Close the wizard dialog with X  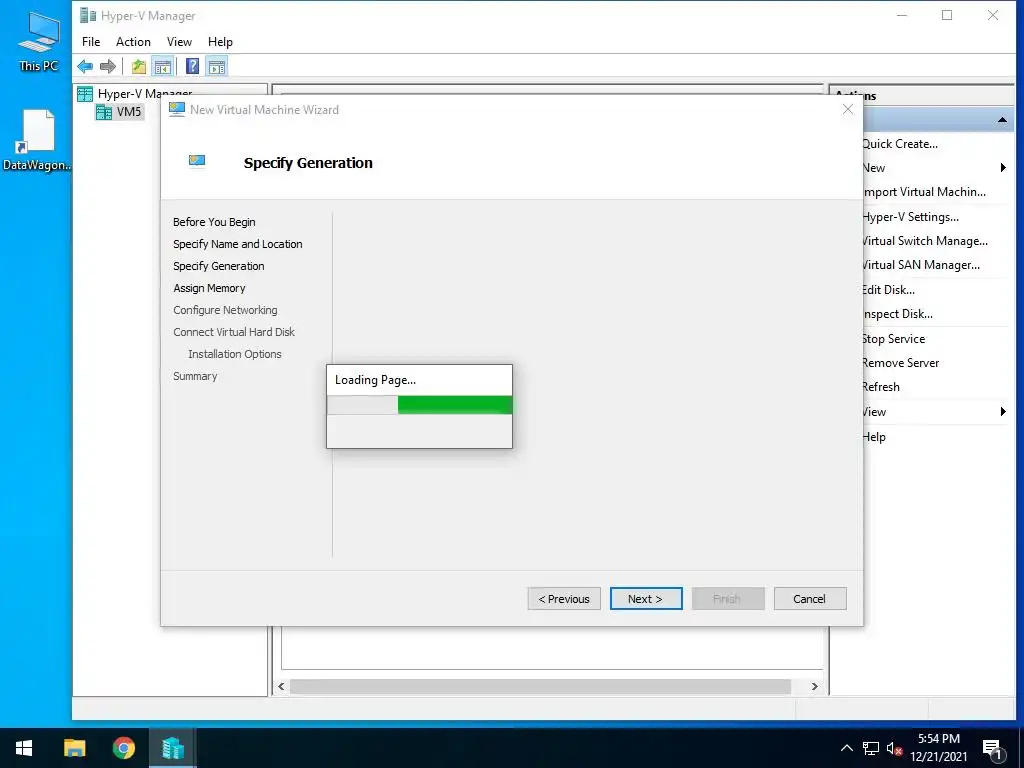pyautogui.click(x=848, y=110)
